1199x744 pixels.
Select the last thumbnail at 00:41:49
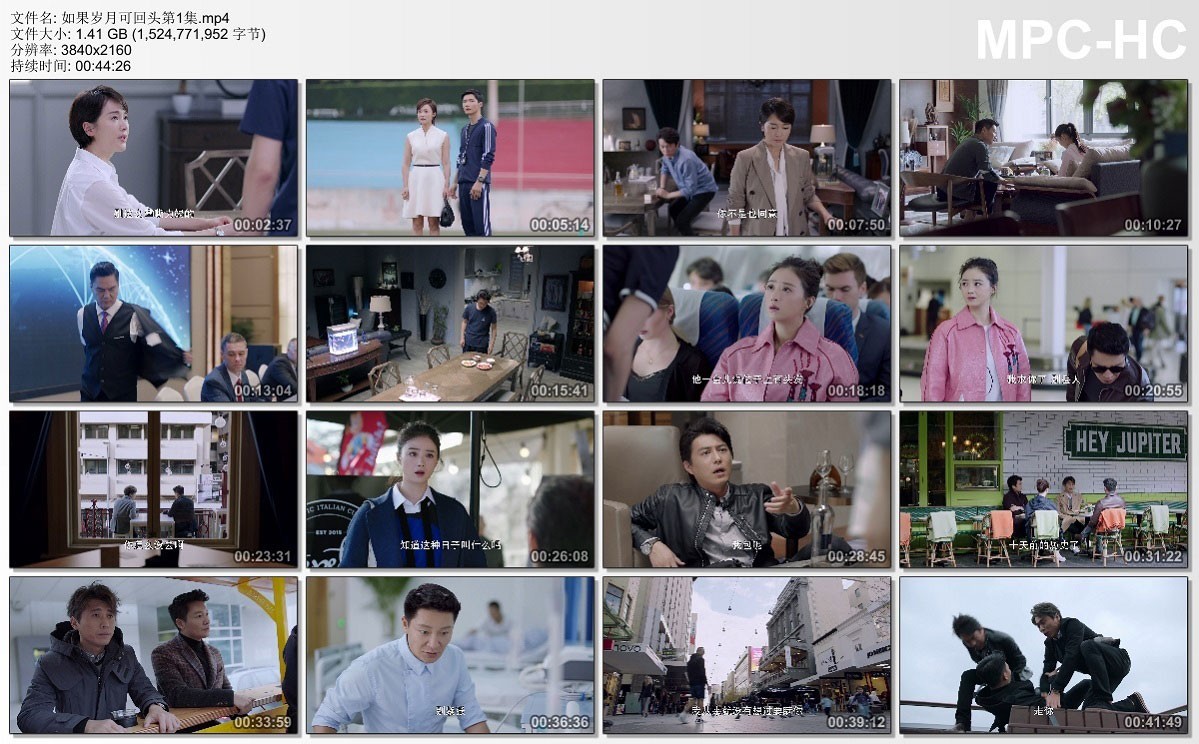1043,655
